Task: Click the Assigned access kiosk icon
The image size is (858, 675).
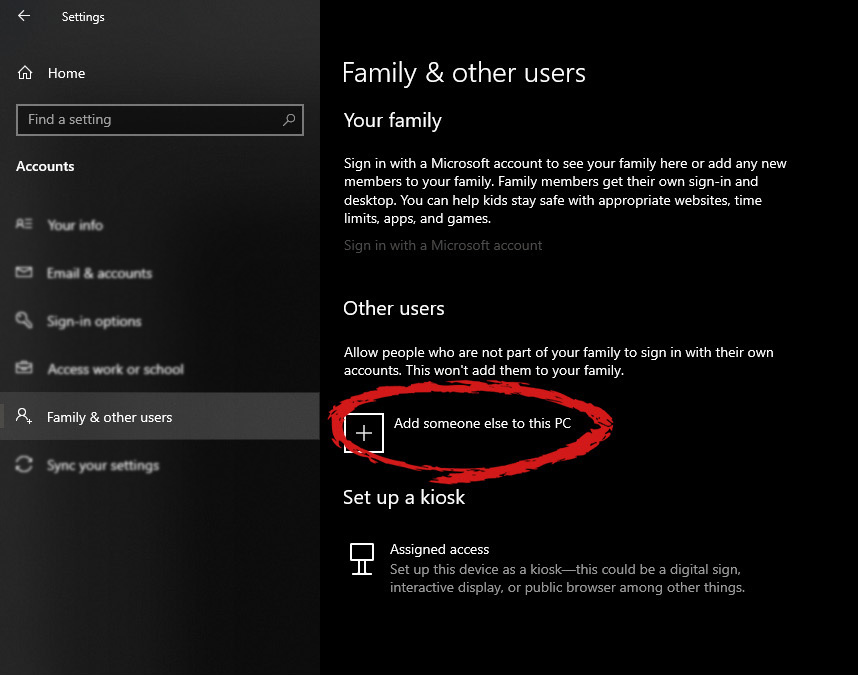Action: (x=362, y=558)
